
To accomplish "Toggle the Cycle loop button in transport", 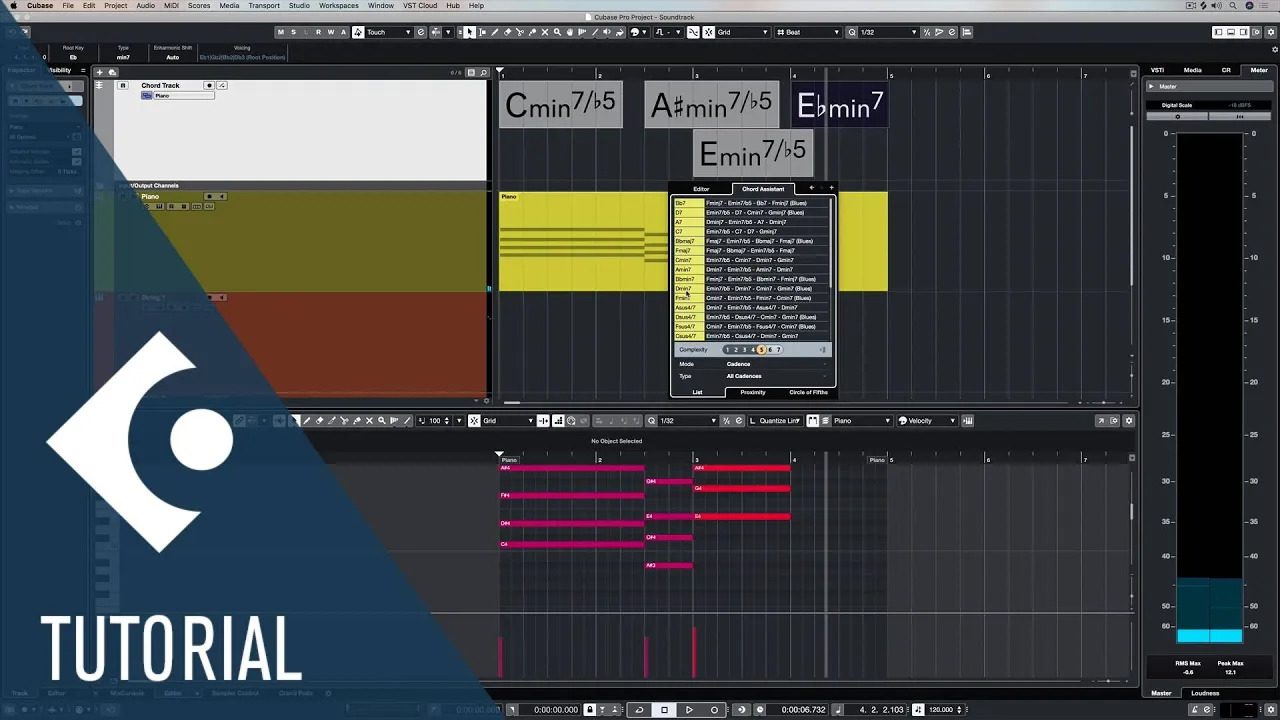I will [639, 710].
